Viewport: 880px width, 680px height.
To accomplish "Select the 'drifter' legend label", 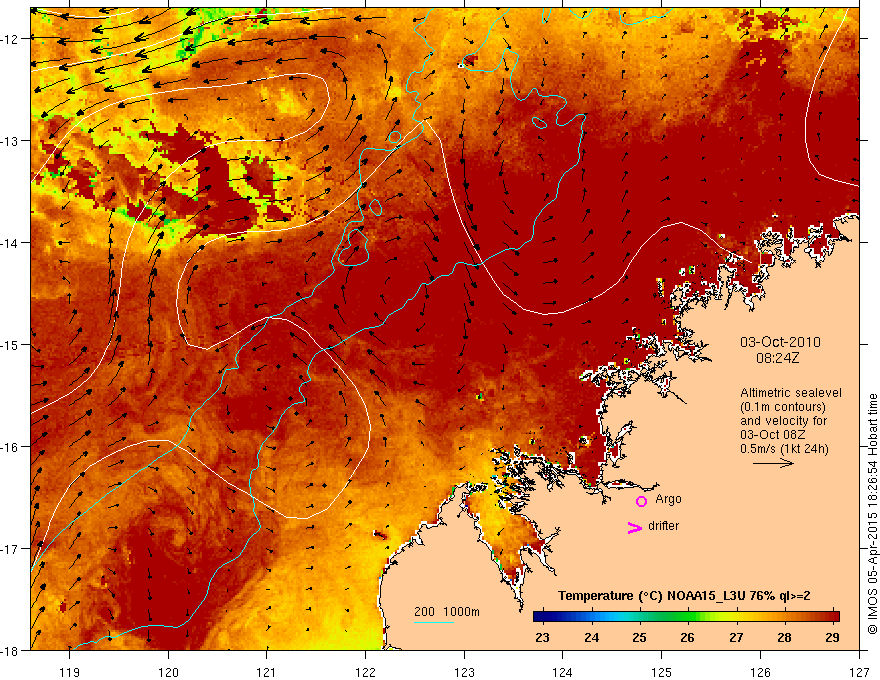I will [x=663, y=526].
